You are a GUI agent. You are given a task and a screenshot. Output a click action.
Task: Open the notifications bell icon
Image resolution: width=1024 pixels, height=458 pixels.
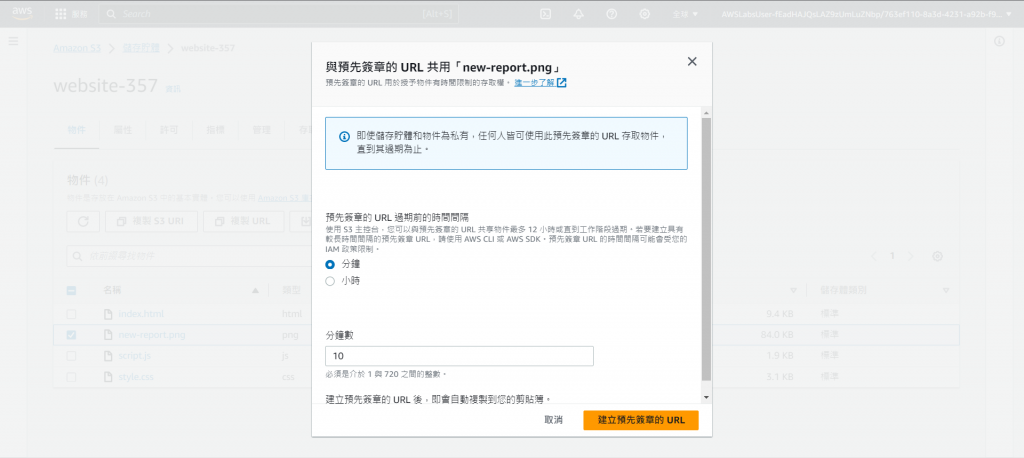tap(579, 14)
